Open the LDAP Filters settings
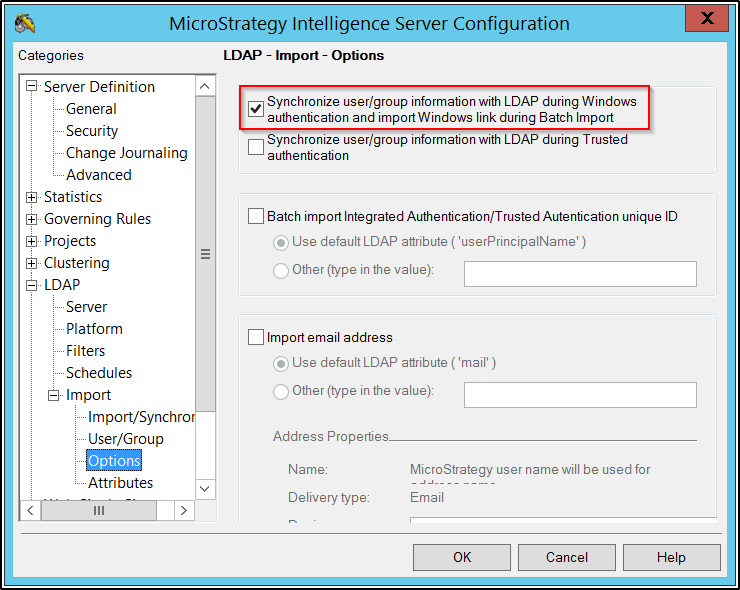 [x=85, y=351]
